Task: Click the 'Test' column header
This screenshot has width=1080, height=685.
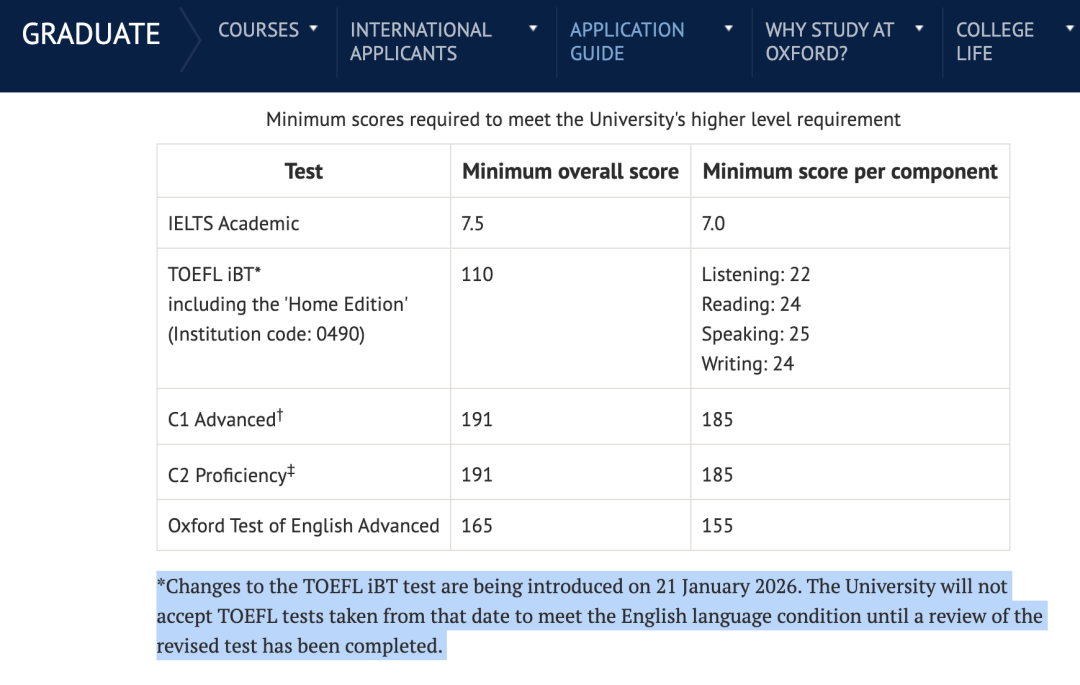Action: coord(303,171)
